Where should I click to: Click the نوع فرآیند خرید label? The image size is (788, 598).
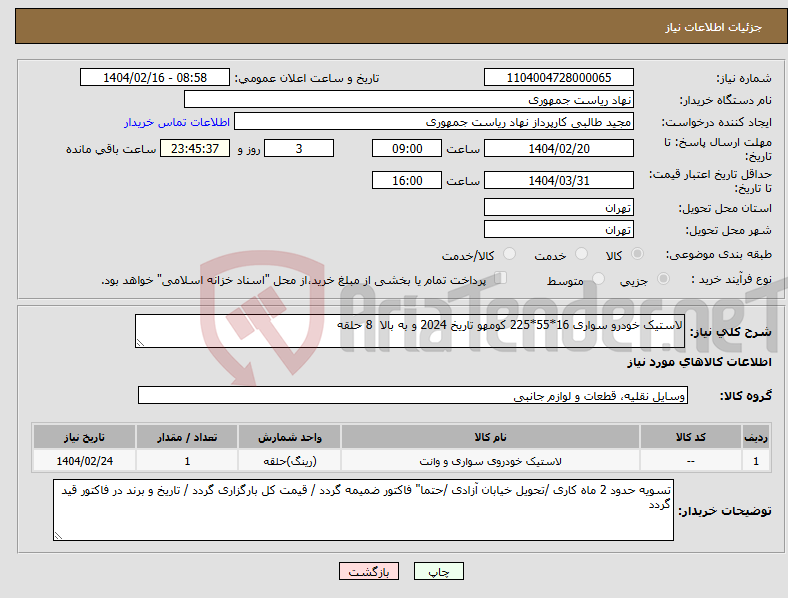(731, 279)
